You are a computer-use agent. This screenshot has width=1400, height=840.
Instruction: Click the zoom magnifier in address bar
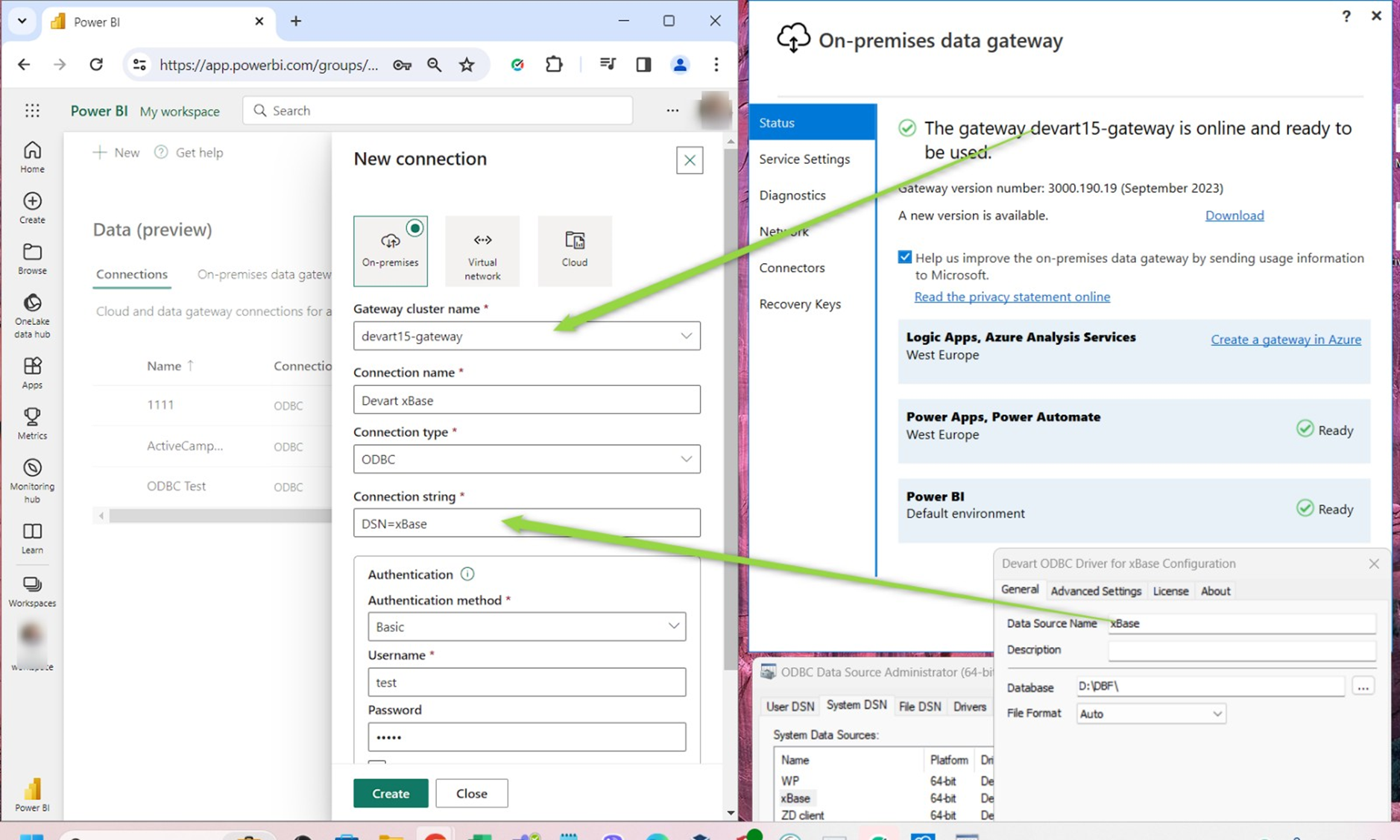click(x=434, y=65)
